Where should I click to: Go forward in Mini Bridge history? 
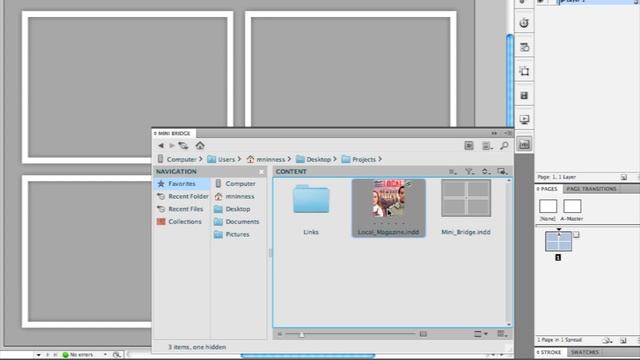coord(172,145)
